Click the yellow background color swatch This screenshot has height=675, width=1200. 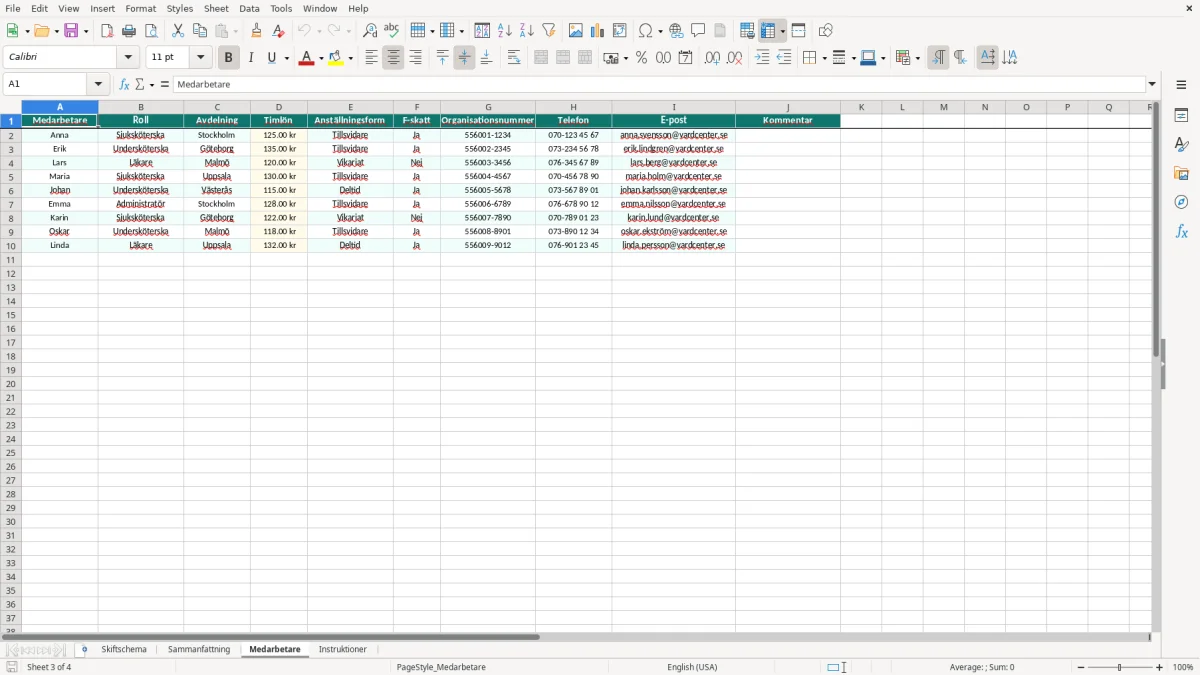[x=336, y=58]
